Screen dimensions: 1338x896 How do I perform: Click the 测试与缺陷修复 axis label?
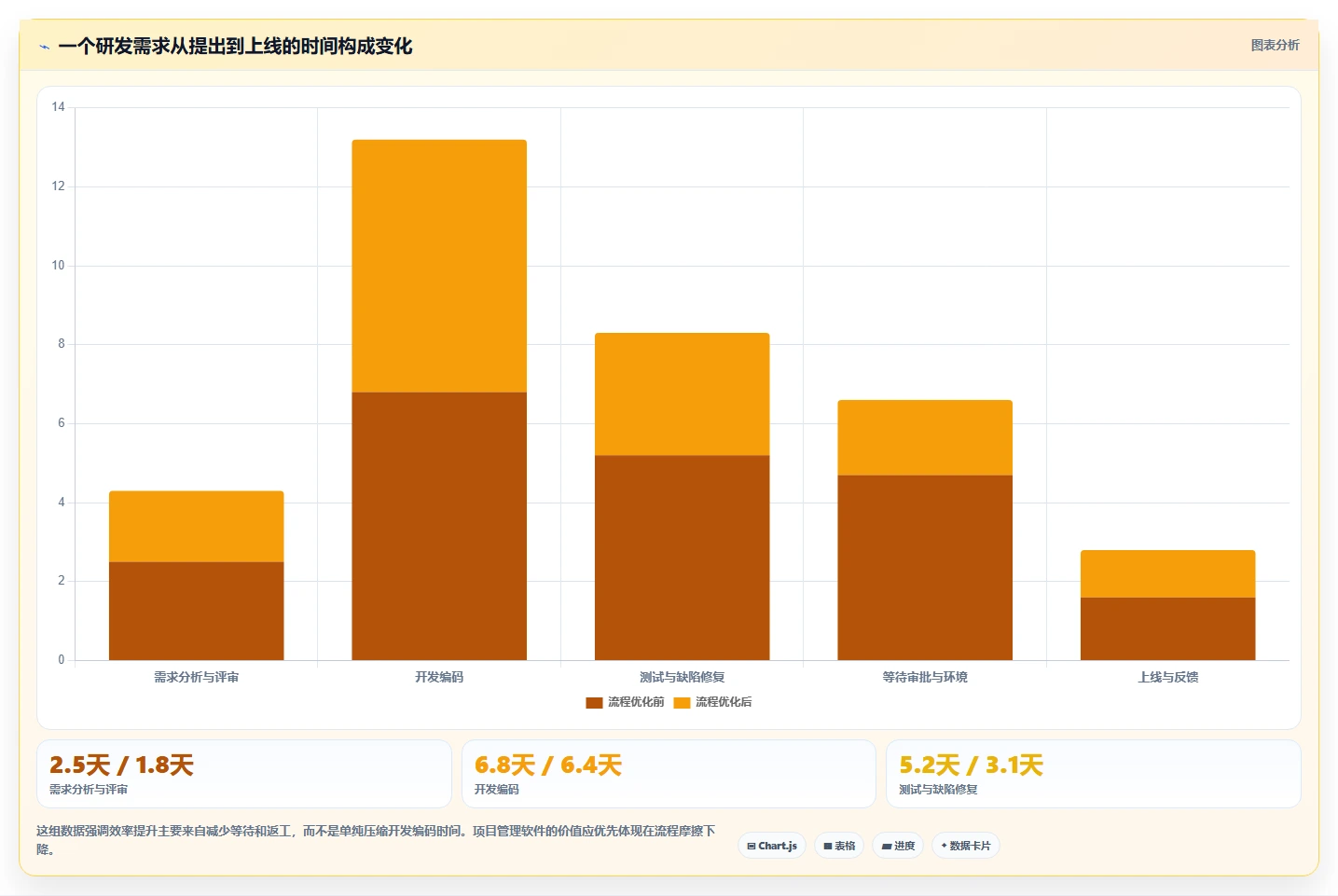(683, 677)
